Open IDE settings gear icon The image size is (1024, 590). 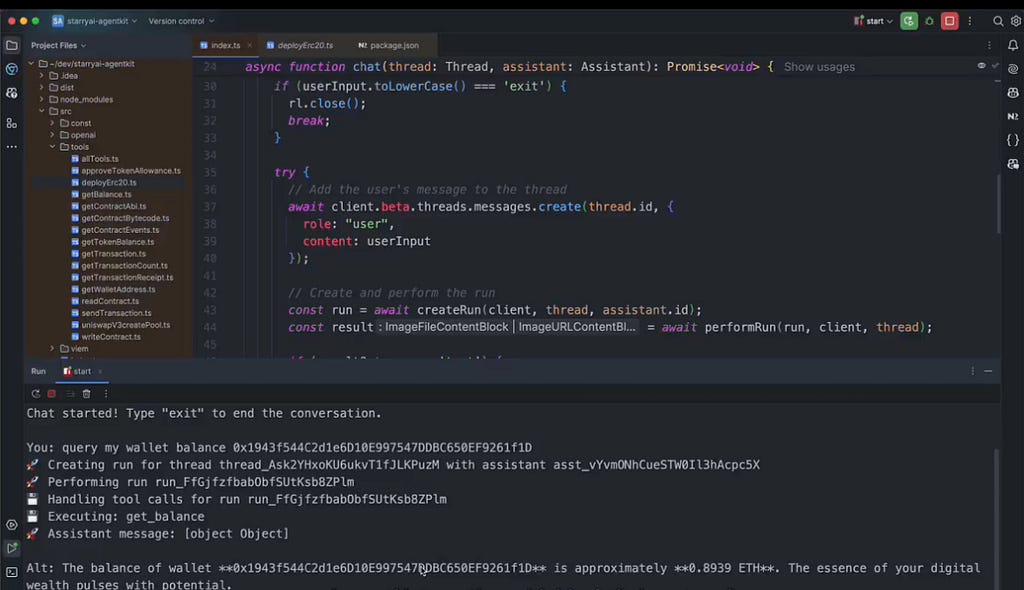1016,21
